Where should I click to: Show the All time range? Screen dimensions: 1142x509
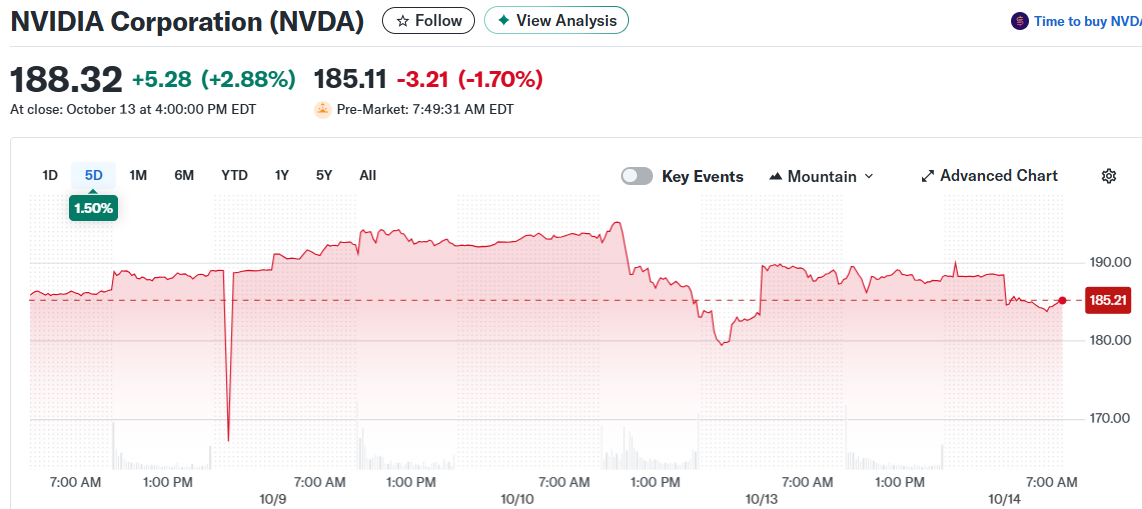368,175
